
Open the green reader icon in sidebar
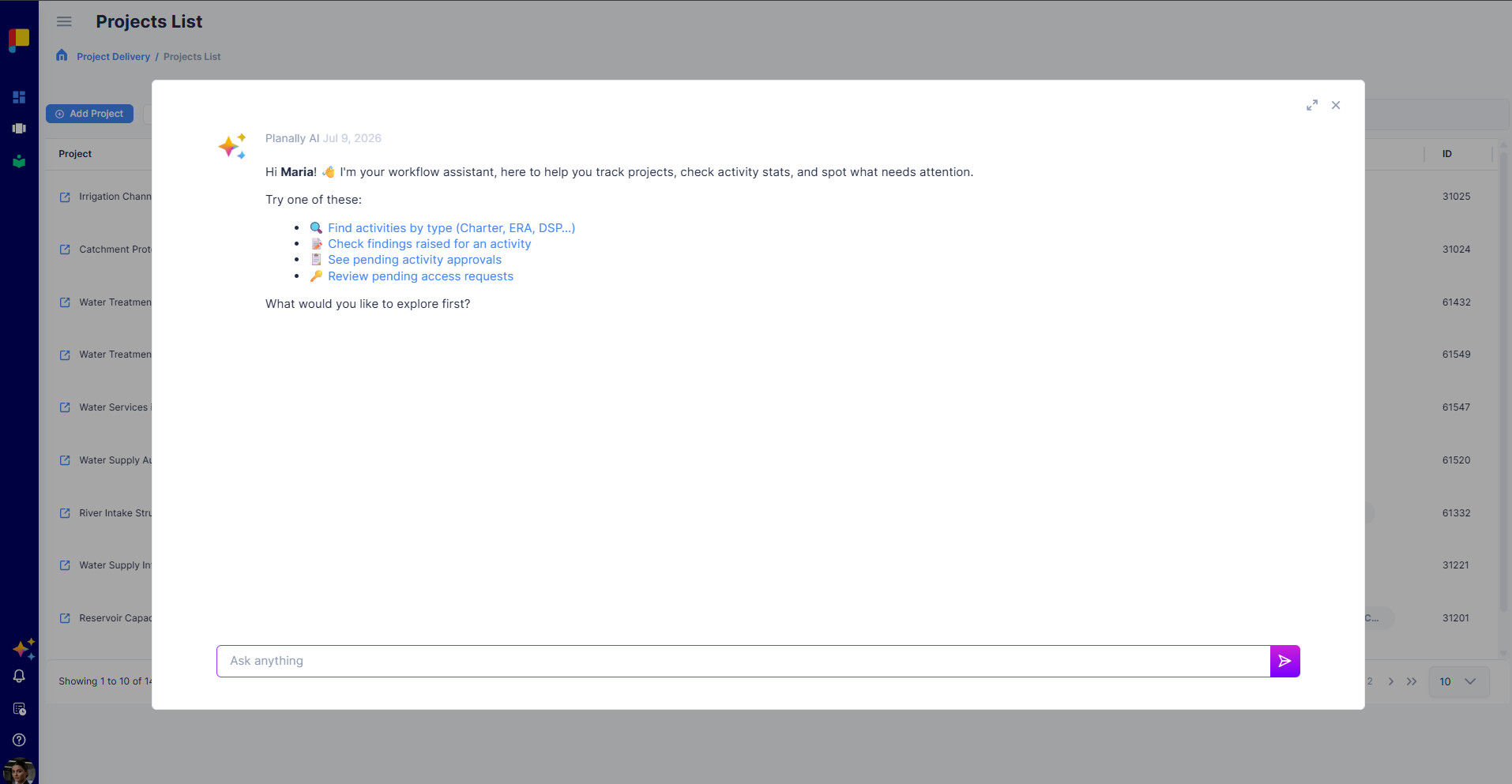19,161
